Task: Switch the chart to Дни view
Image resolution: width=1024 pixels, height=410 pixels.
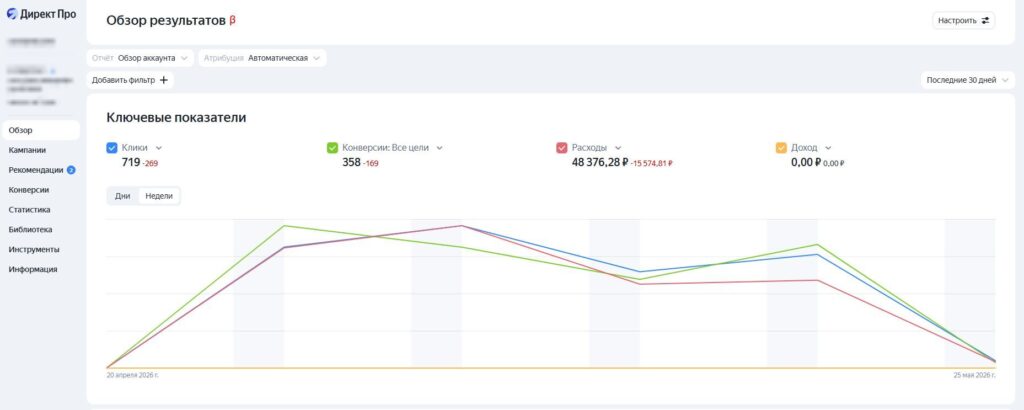Action: pyautogui.click(x=123, y=196)
